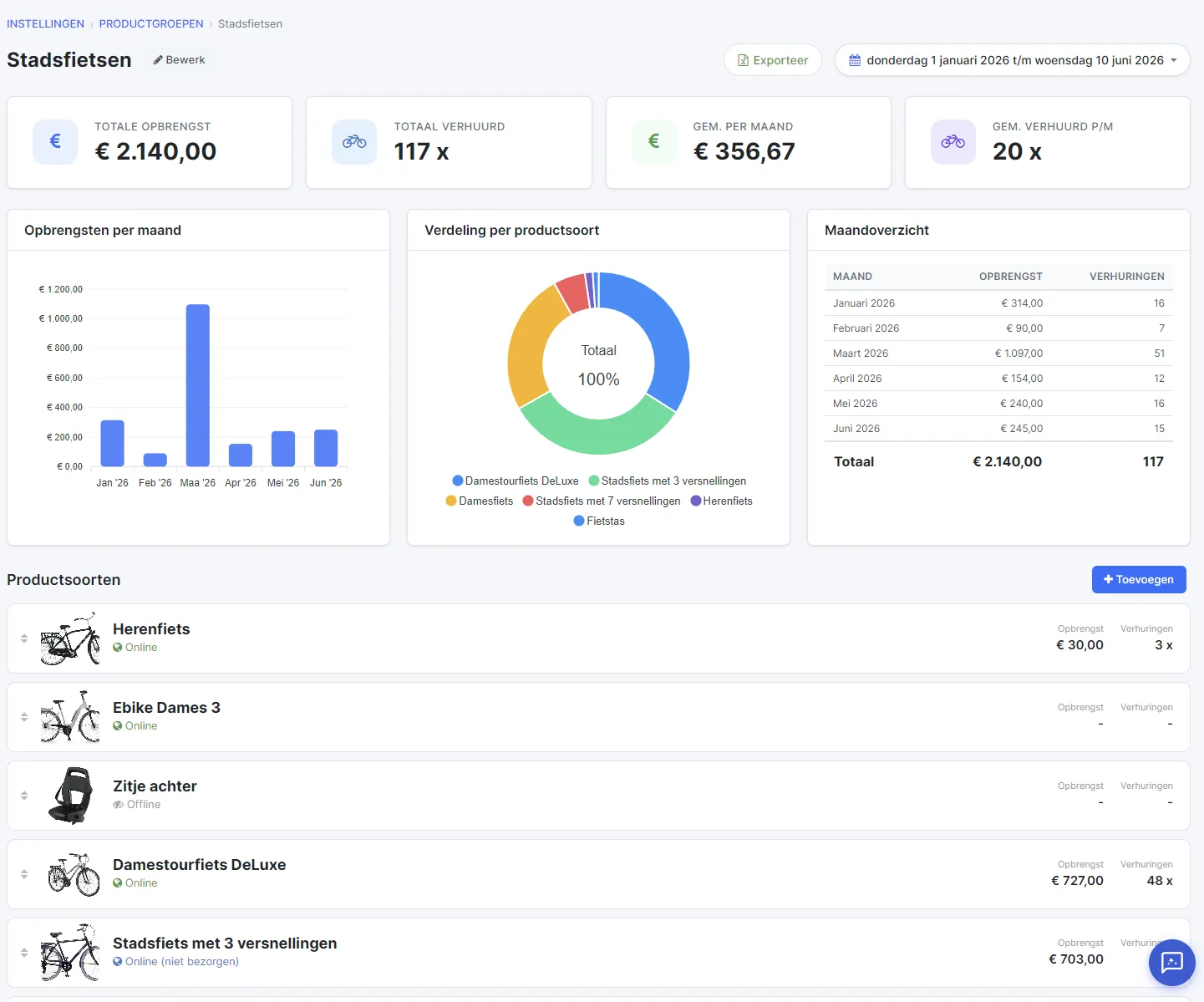Open the chat support bubble icon
The height and width of the screenshot is (1002, 1204).
coord(1172,963)
